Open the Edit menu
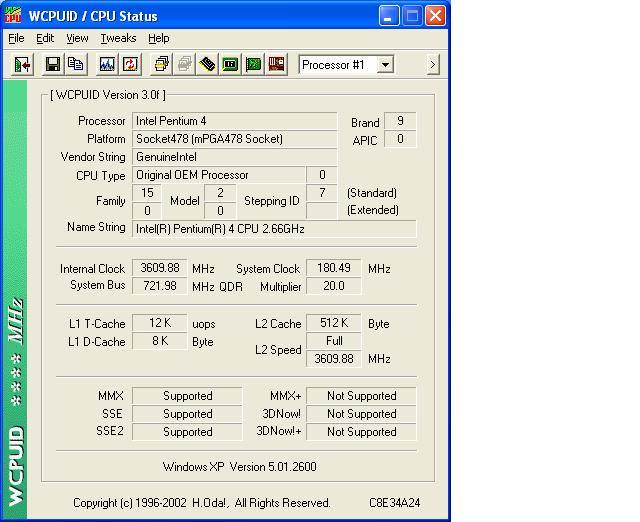This screenshot has height=522, width=640. (45, 38)
